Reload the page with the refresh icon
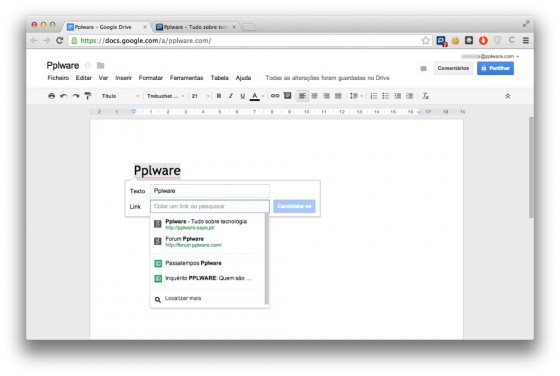This screenshot has width=560, height=376. tap(60, 41)
